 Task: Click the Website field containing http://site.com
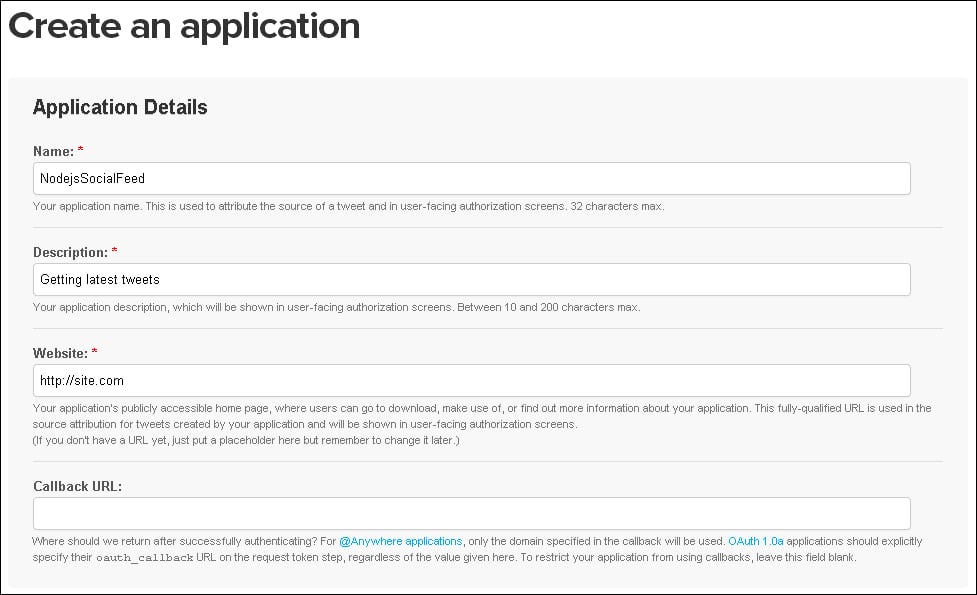click(472, 381)
